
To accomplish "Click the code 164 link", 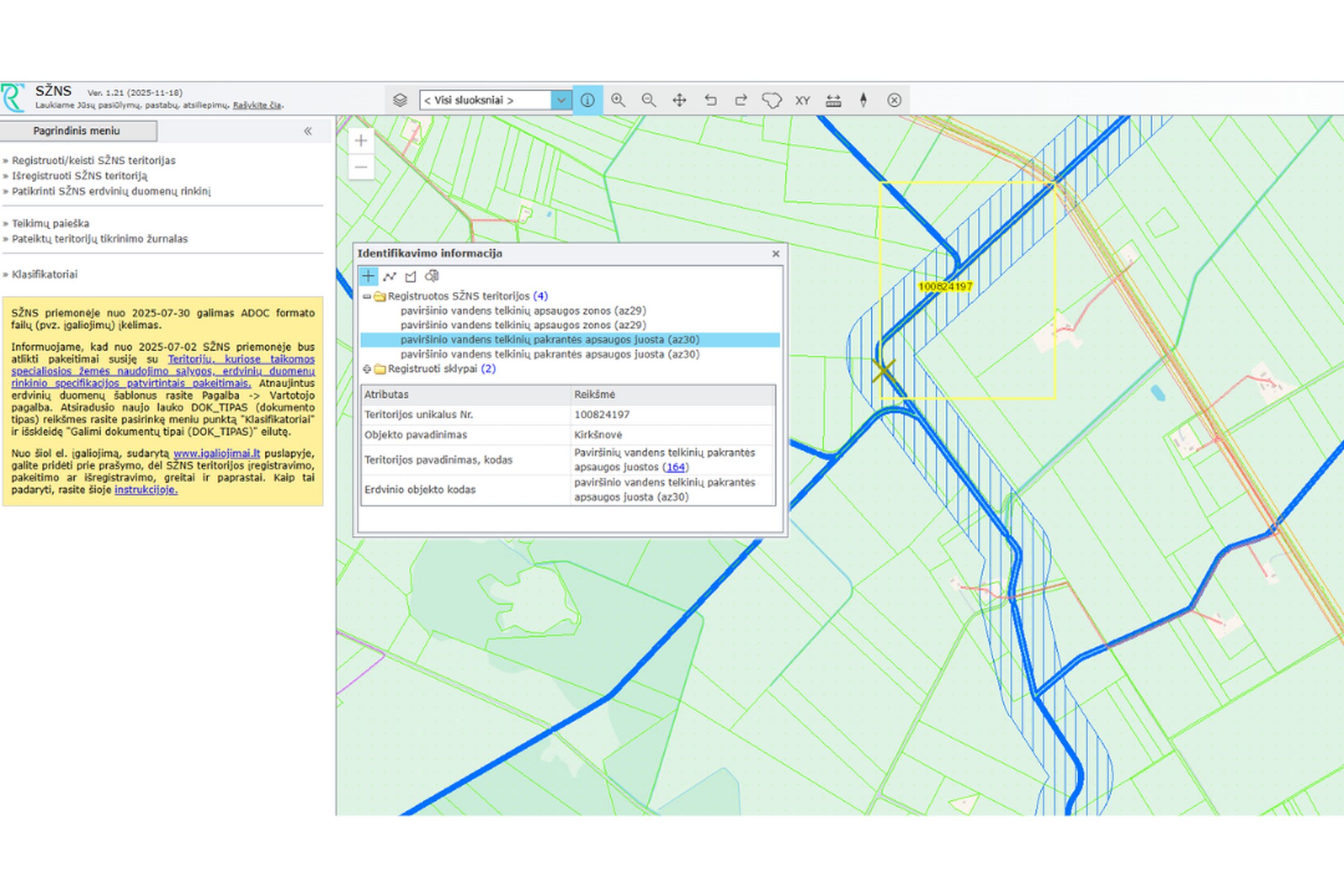I will click(x=676, y=467).
